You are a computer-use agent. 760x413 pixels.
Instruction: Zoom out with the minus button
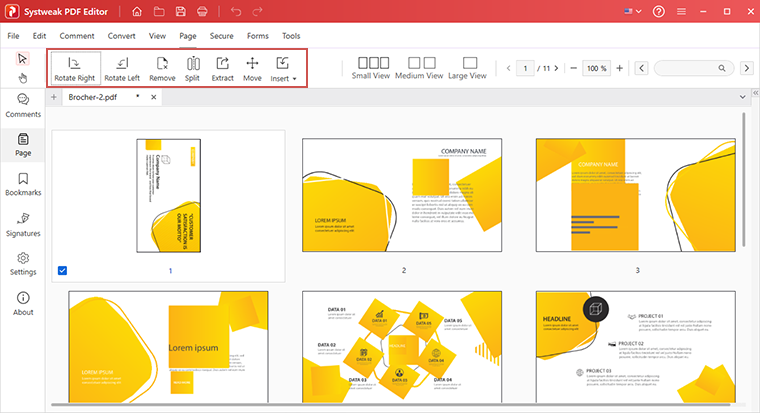tap(574, 68)
